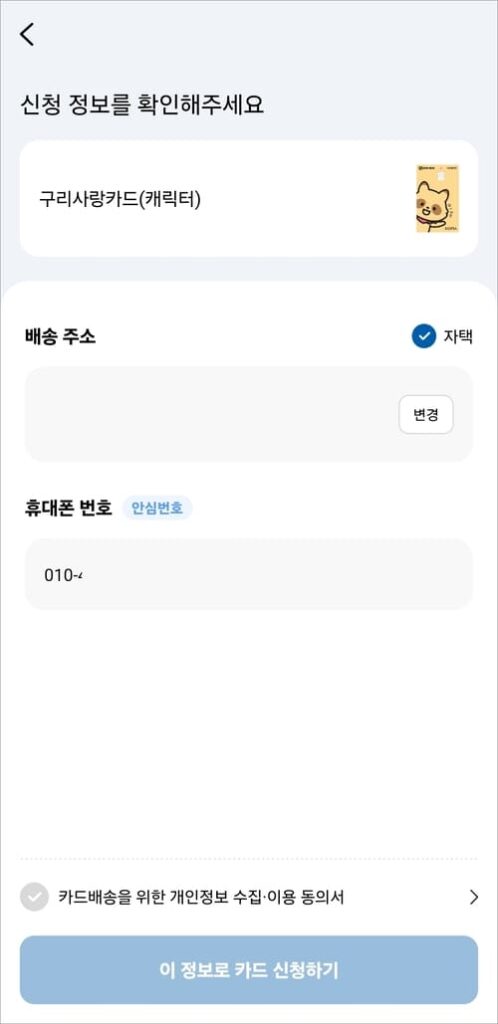
Task: Click the 휴대폰 번호 section heading
Action: pyautogui.click(x=69, y=507)
